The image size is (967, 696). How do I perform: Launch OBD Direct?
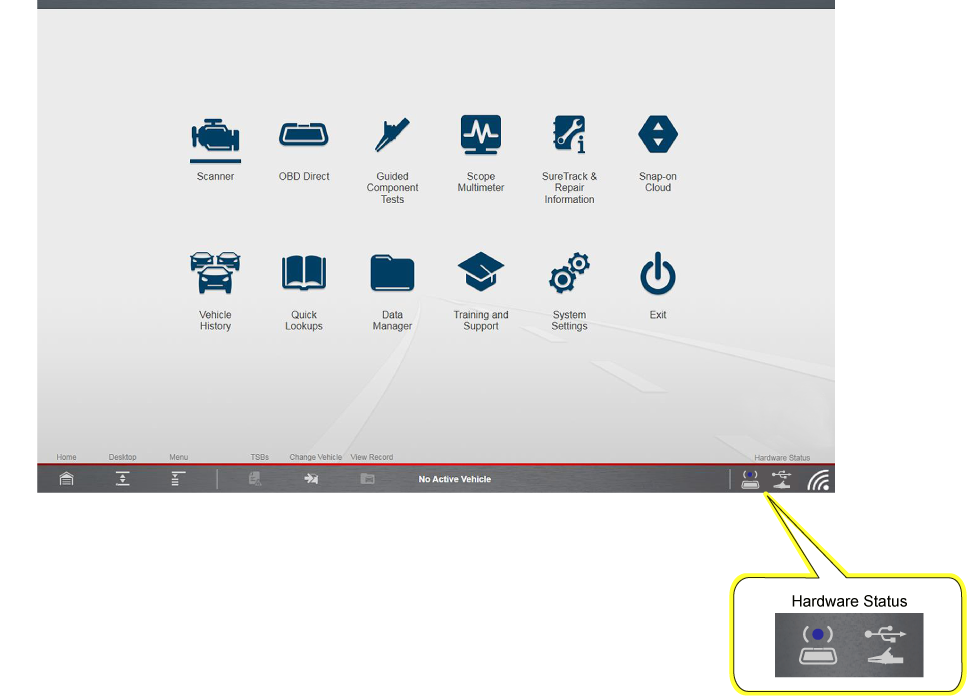pyautogui.click(x=304, y=135)
